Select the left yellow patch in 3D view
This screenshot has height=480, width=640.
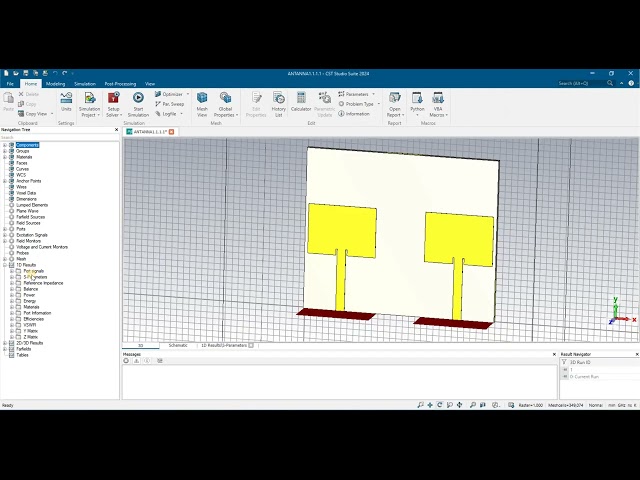point(342,231)
